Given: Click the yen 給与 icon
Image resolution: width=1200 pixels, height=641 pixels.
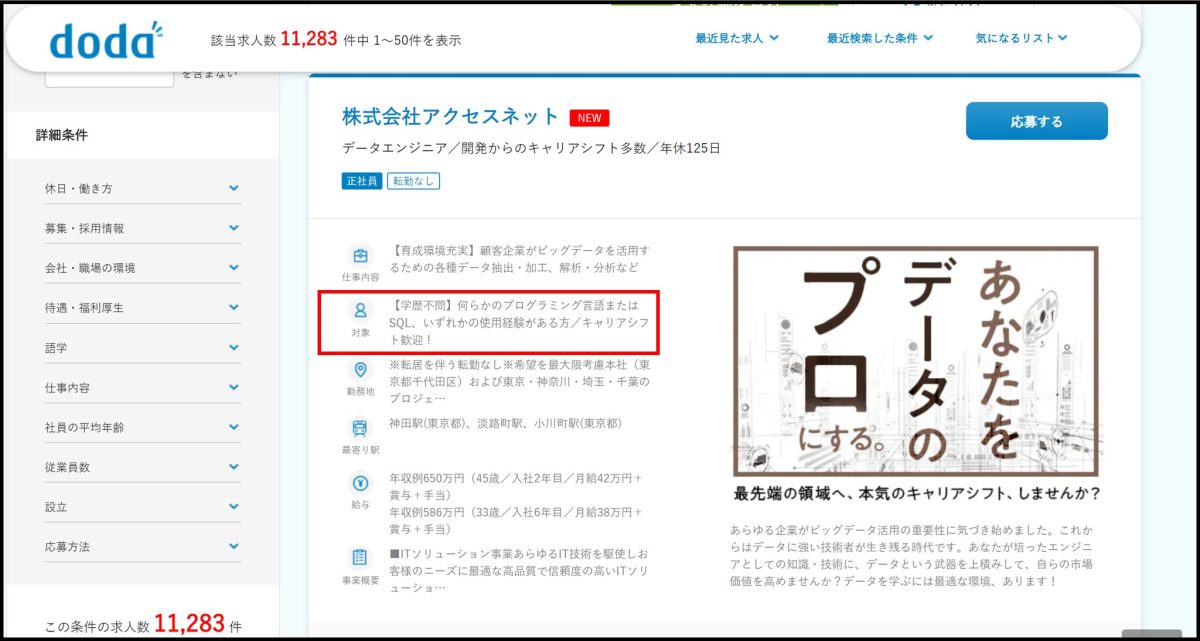Looking at the screenshot, I should point(360,484).
